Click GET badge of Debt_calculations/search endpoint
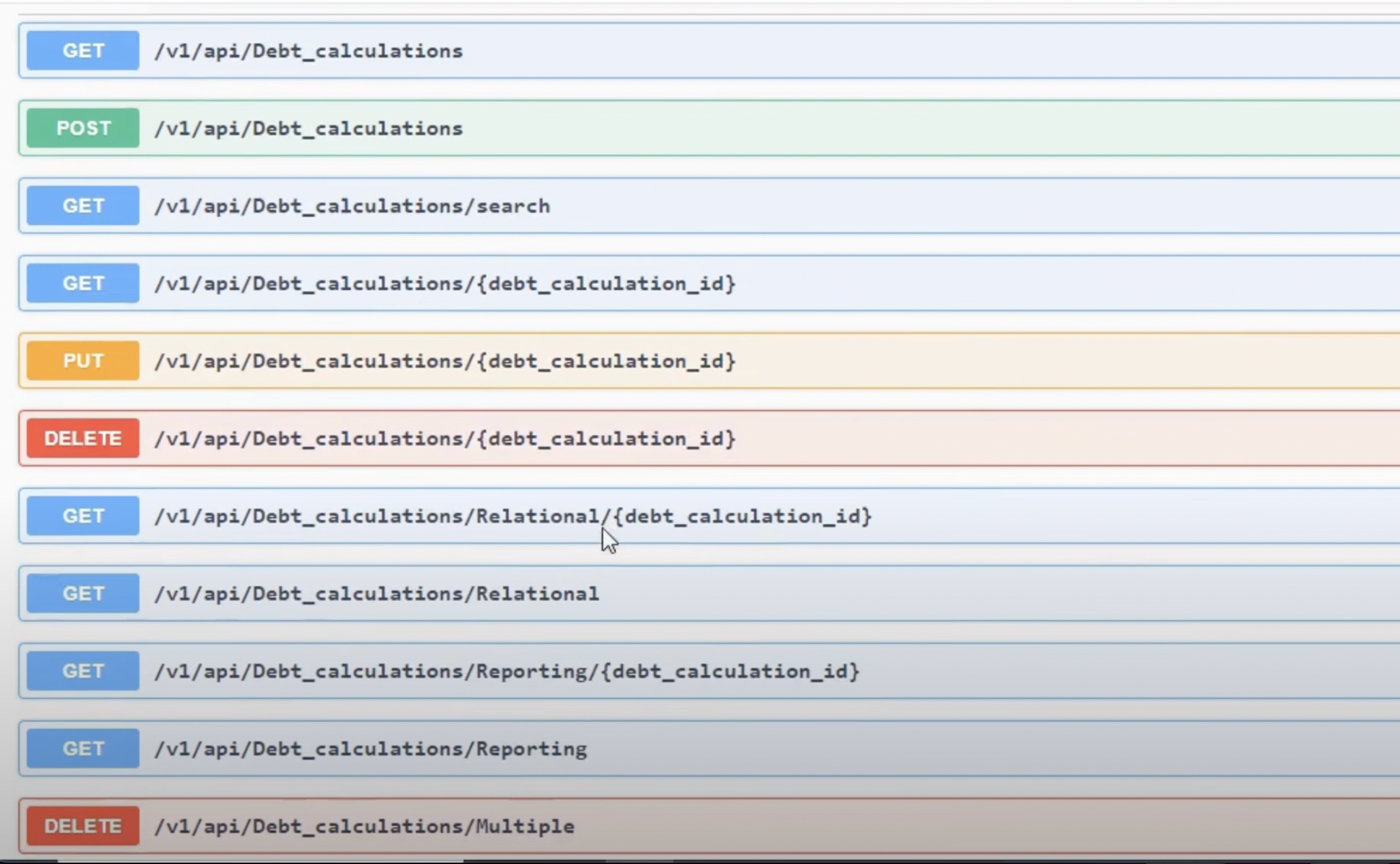The width and height of the screenshot is (1400, 864). tap(83, 206)
